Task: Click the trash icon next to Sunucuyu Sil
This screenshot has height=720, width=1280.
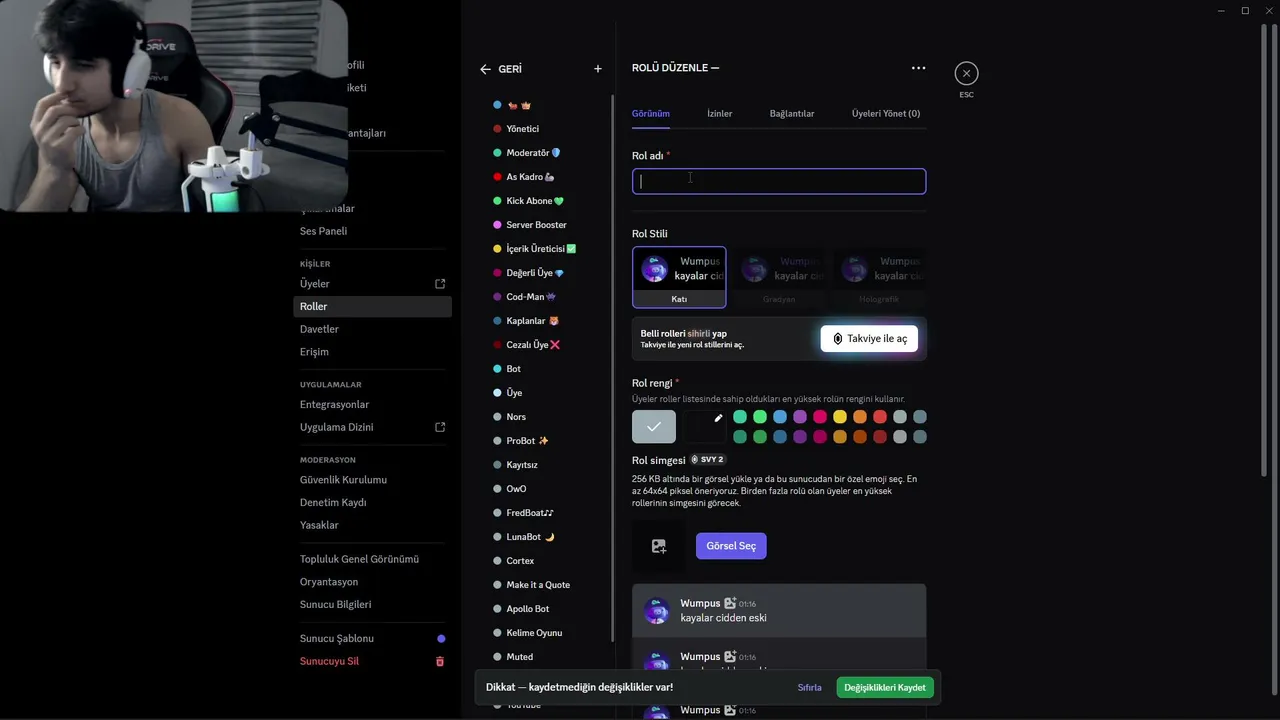Action: pyautogui.click(x=440, y=661)
